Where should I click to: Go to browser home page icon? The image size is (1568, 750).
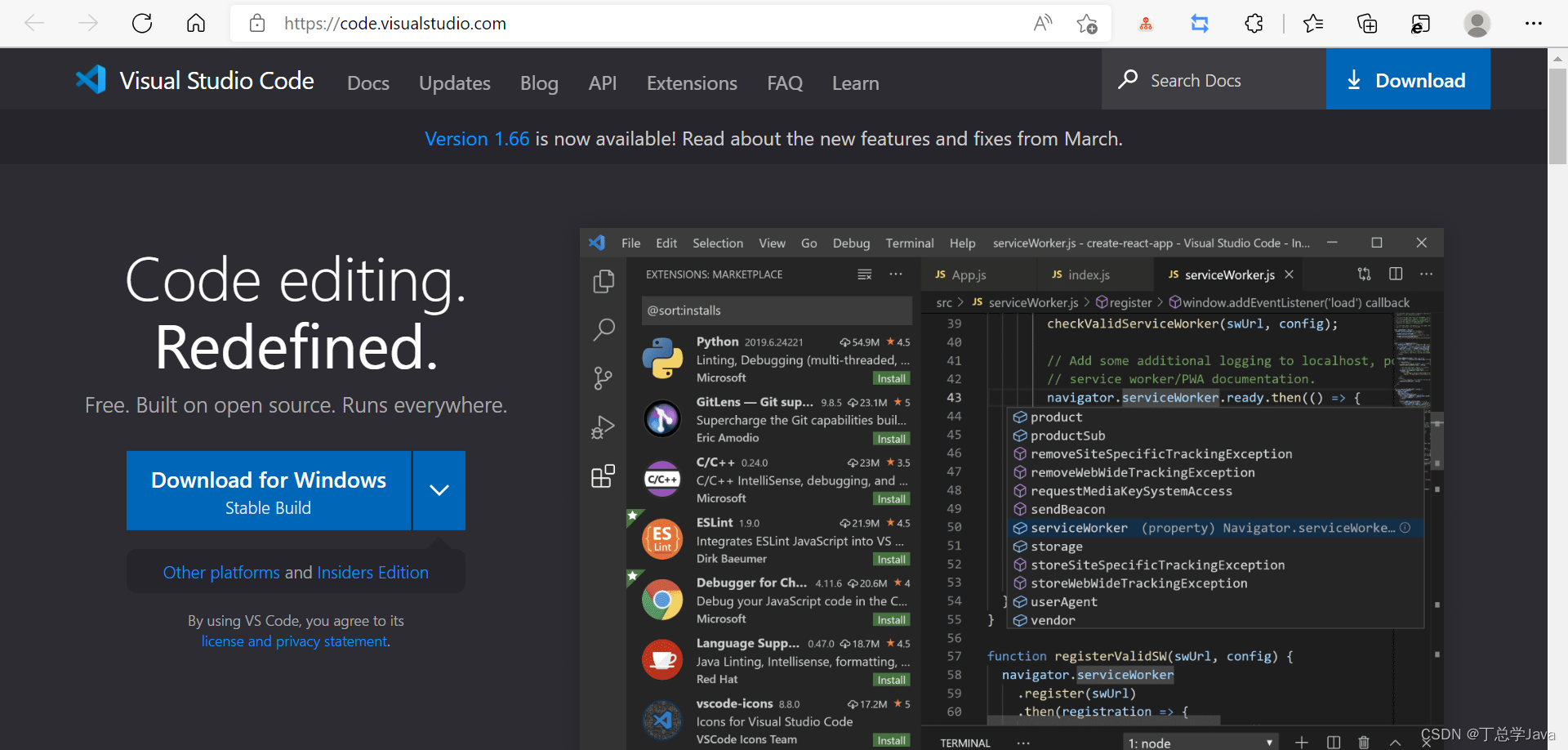tap(196, 23)
